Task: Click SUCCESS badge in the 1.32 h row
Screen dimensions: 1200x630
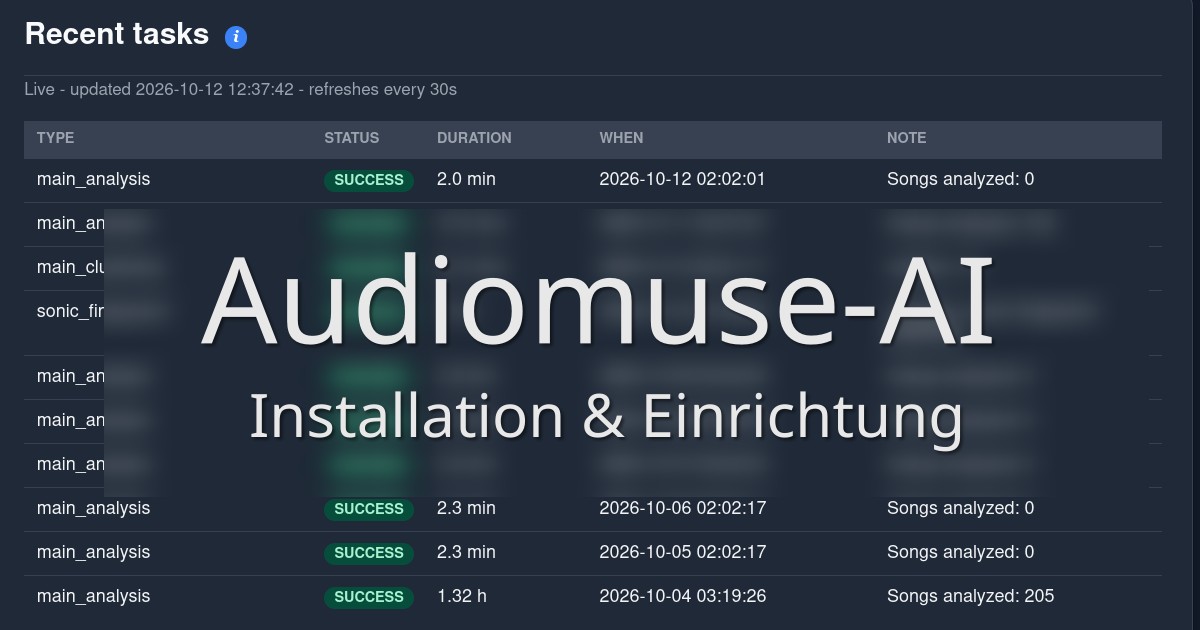Action: tap(369, 597)
